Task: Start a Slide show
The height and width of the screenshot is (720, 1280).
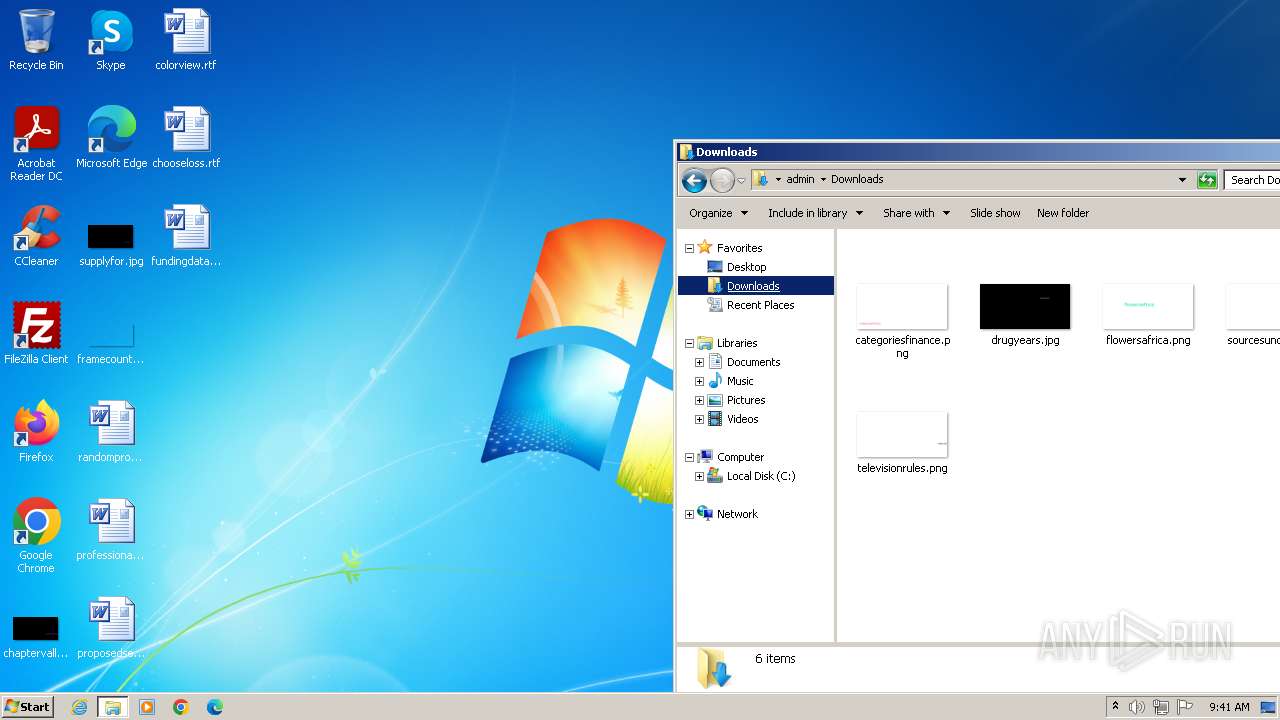Action: pyautogui.click(x=995, y=213)
